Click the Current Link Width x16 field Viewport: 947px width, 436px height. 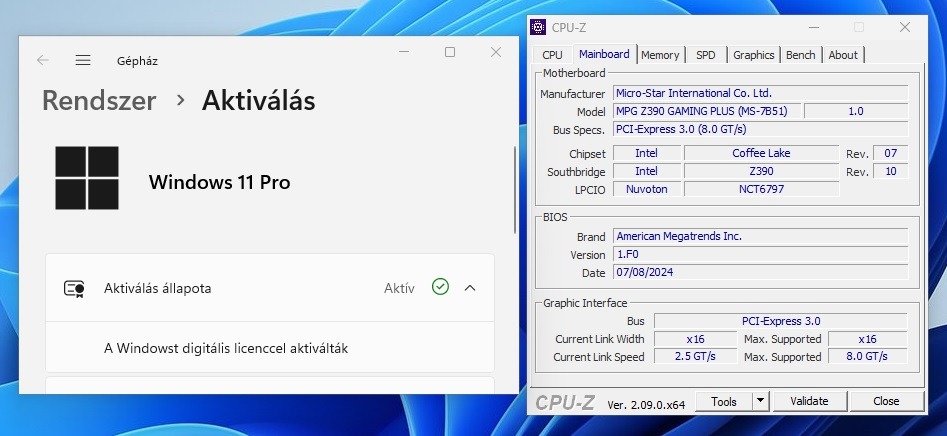695,339
